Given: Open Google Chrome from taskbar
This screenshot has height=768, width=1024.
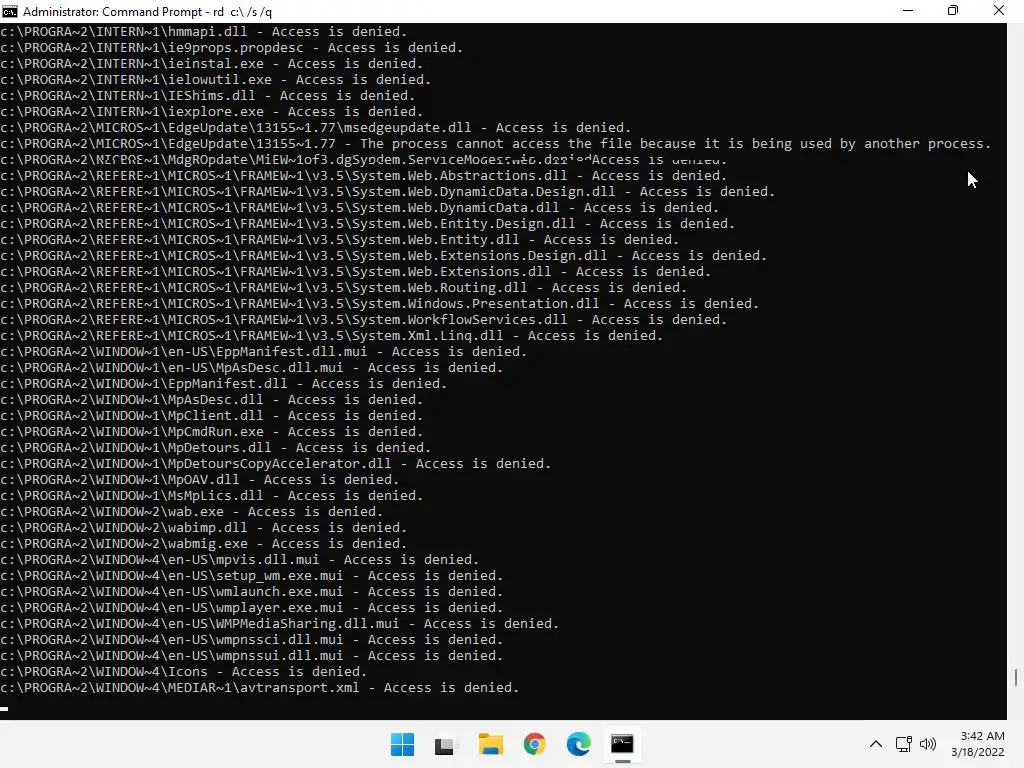Looking at the screenshot, I should [534, 744].
